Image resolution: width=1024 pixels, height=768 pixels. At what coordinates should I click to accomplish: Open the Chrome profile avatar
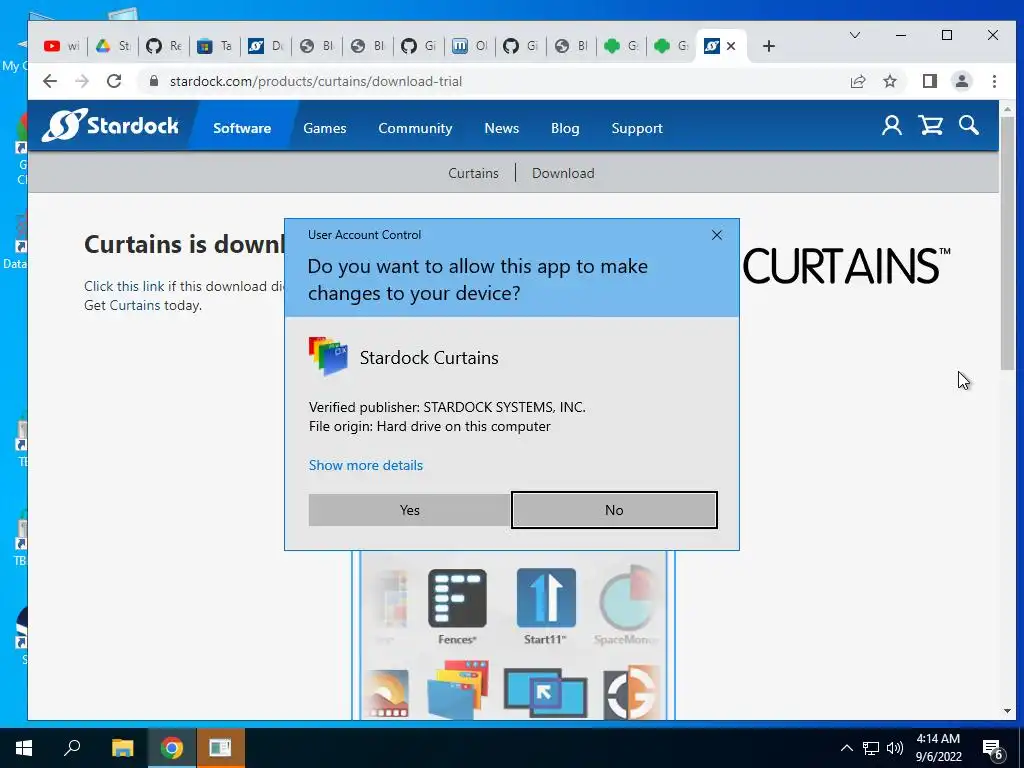pos(961,81)
